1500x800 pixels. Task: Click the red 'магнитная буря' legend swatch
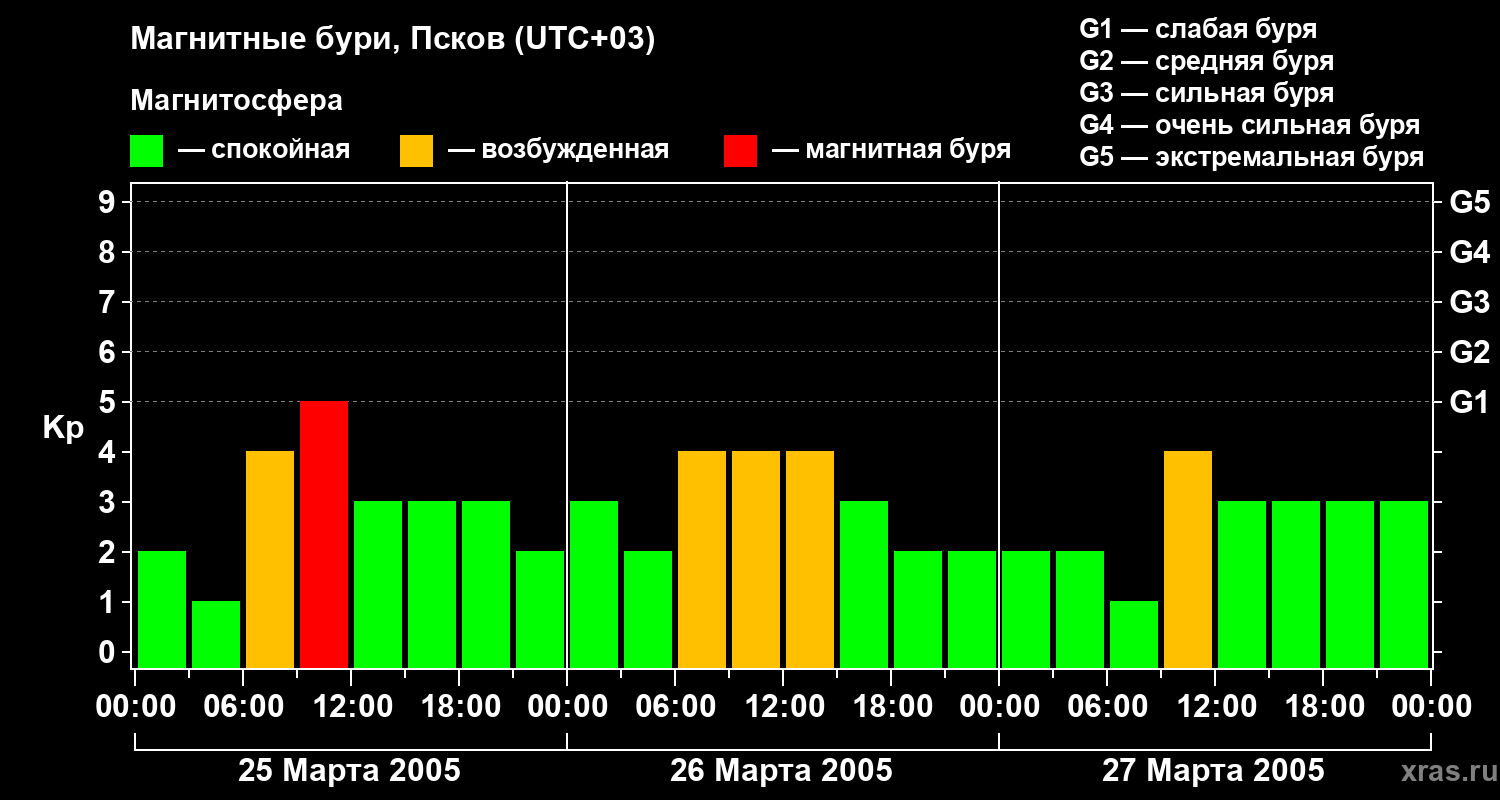point(740,151)
